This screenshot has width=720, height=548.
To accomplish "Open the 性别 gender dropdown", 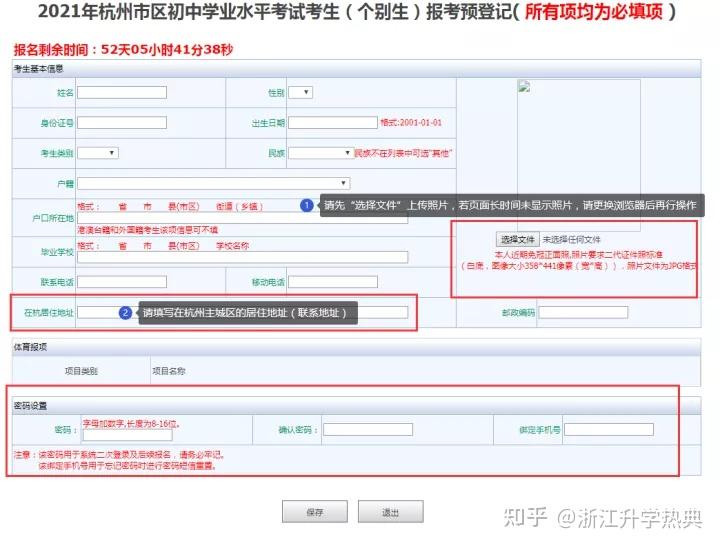I will pos(301,92).
